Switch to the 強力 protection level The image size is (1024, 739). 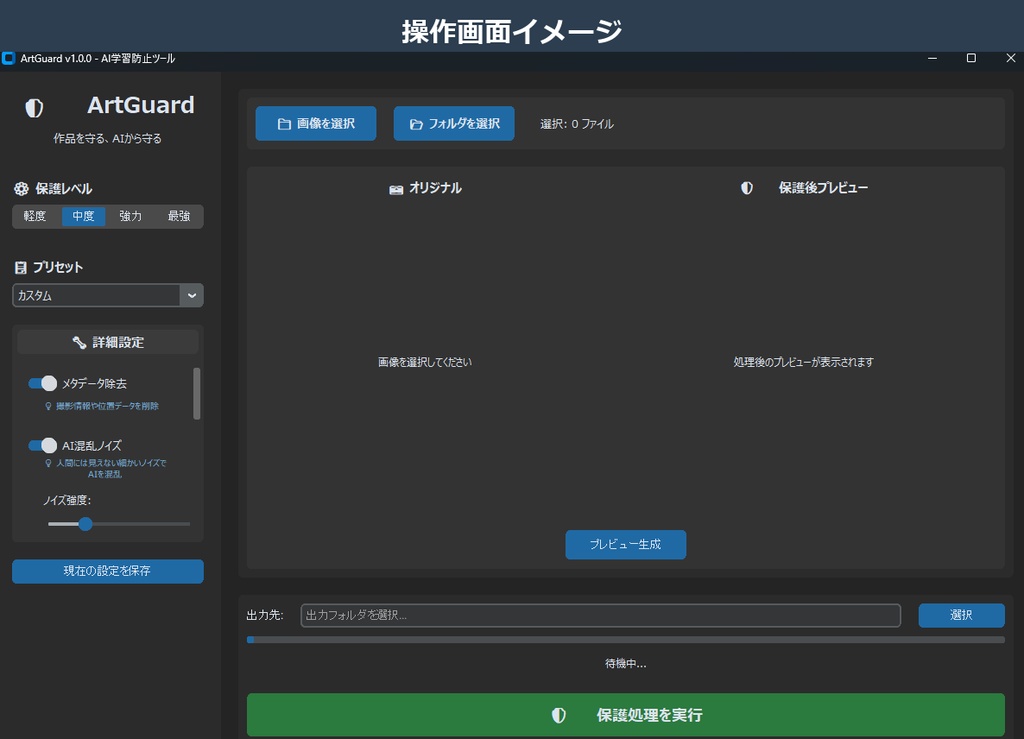coord(131,216)
